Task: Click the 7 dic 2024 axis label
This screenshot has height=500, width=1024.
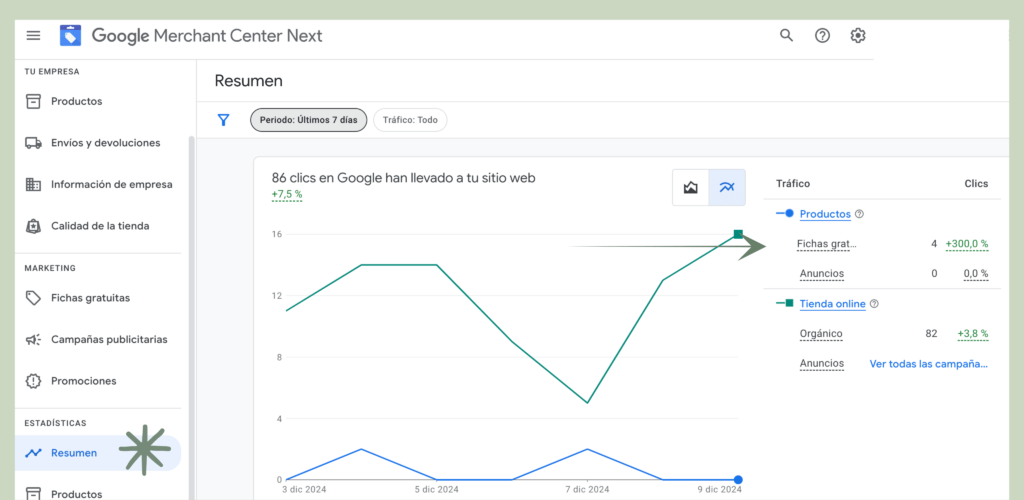Action: tap(586, 490)
